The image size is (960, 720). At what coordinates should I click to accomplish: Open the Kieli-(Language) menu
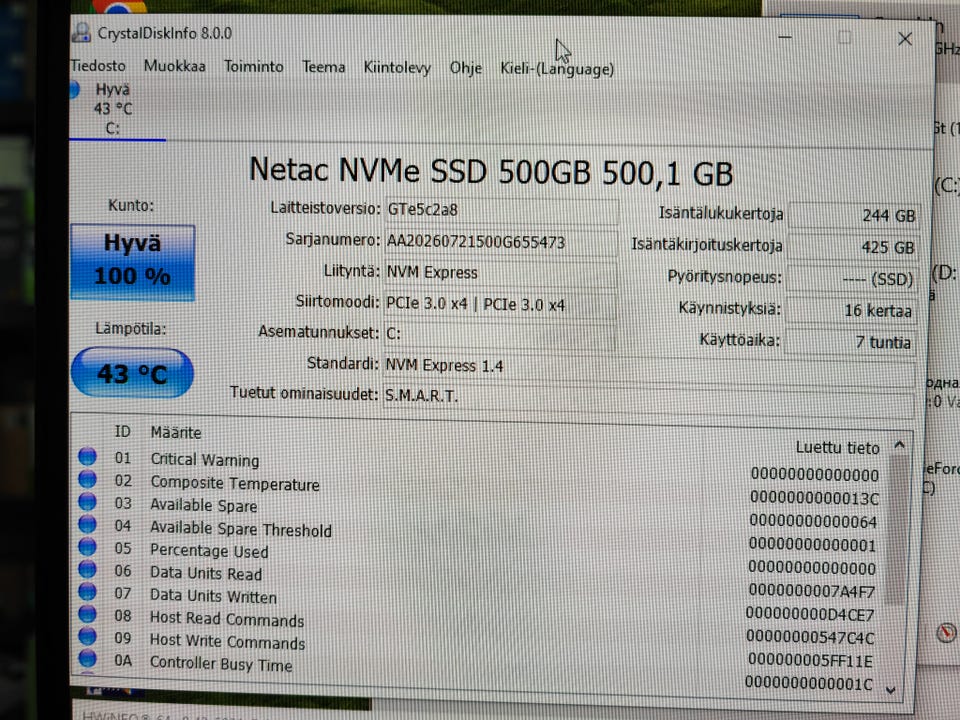tap(557, 69)
